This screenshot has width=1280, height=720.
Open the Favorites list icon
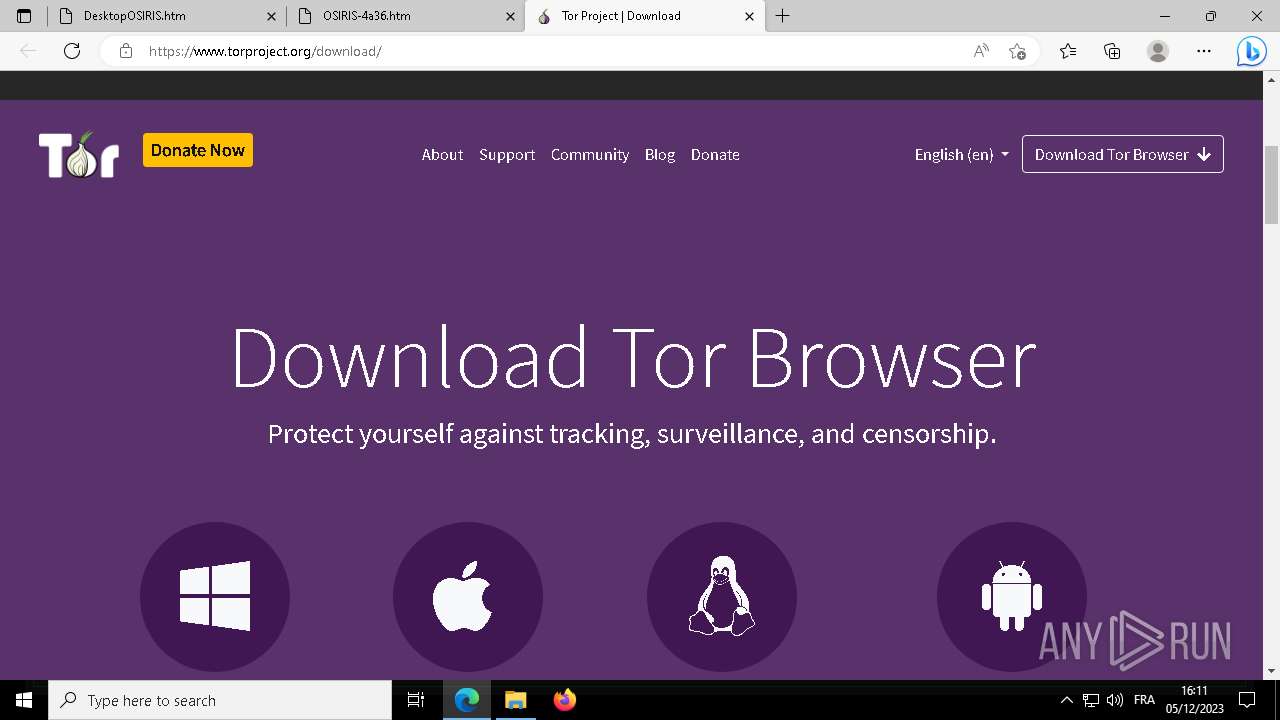[1068, 51]
